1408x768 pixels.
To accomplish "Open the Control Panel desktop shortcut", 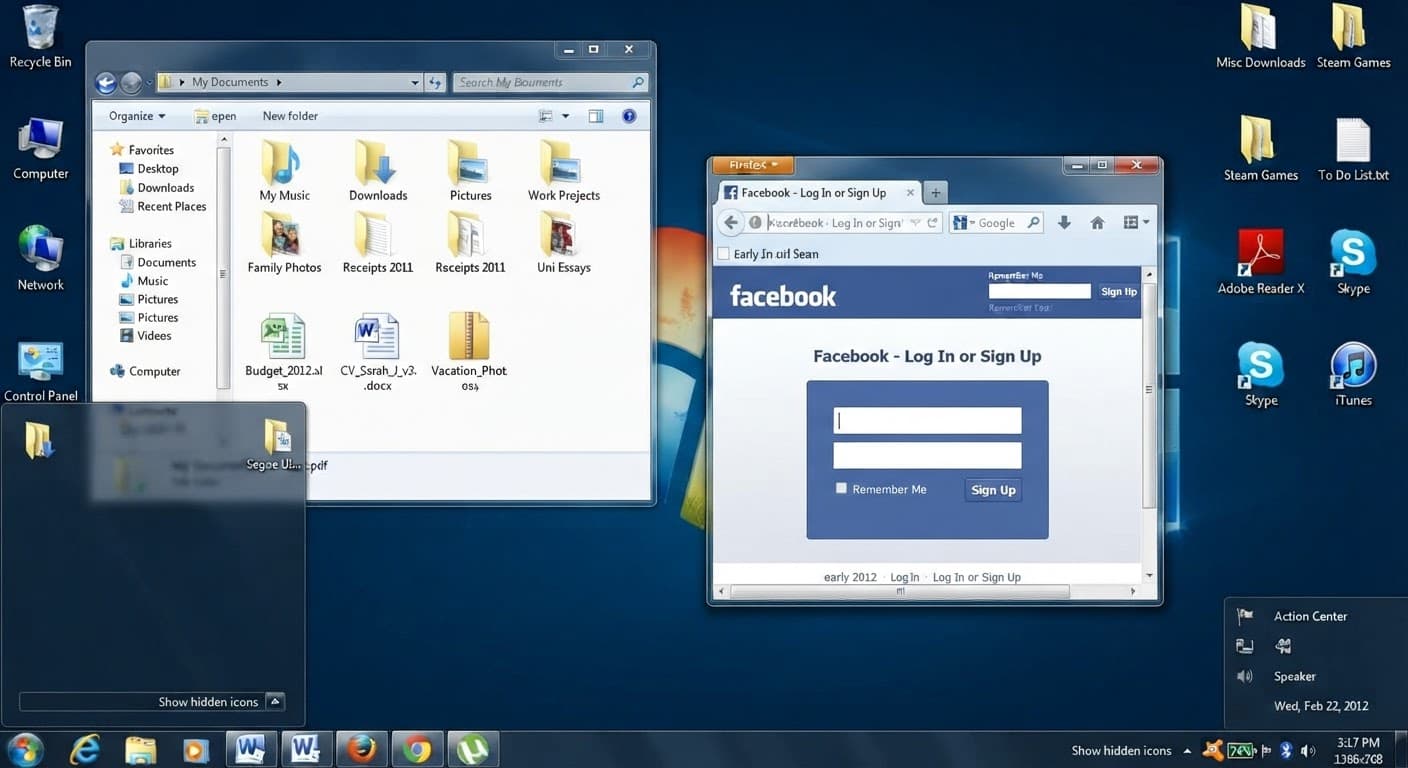I will point(40,371).
